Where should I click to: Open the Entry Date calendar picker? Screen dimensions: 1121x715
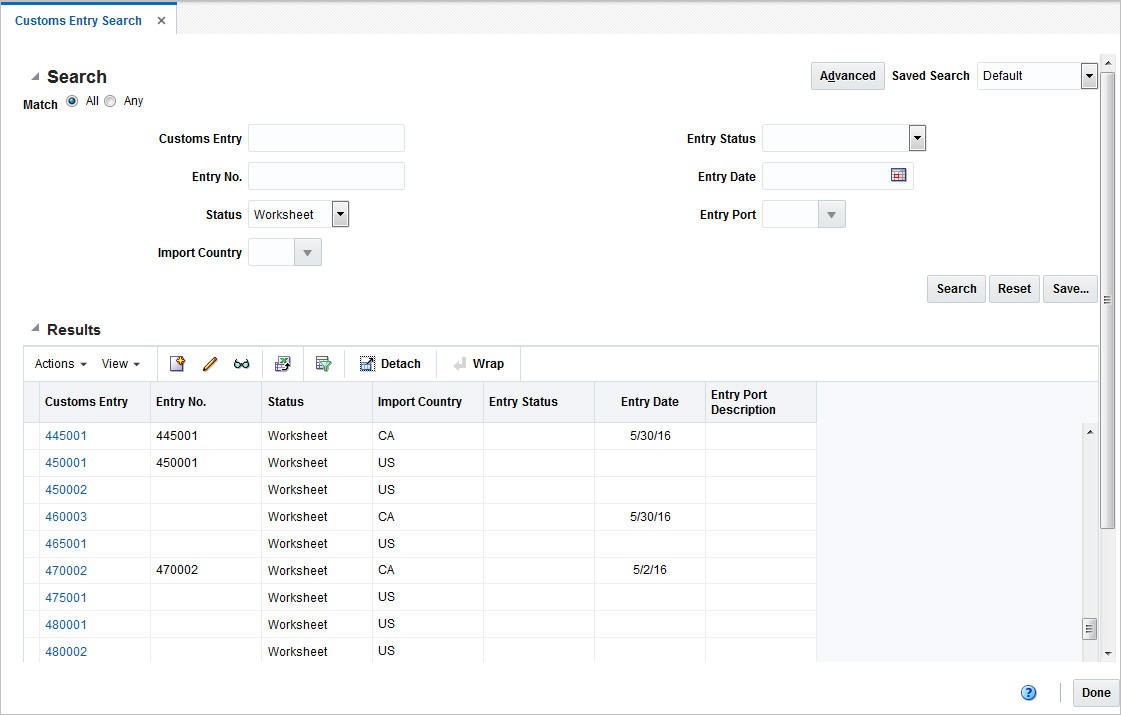coord(897,175)
